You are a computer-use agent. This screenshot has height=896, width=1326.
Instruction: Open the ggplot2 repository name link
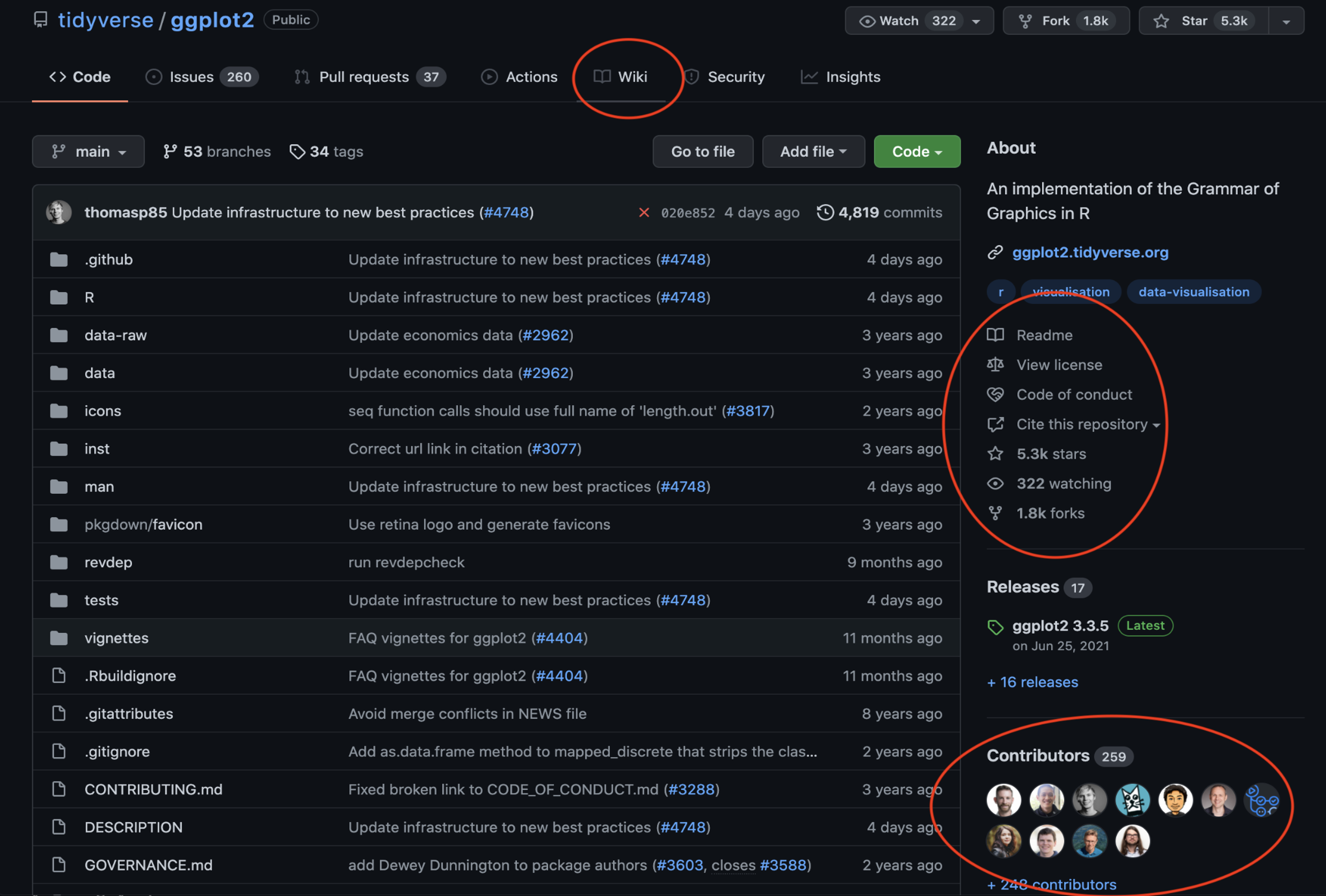(212, 20)
